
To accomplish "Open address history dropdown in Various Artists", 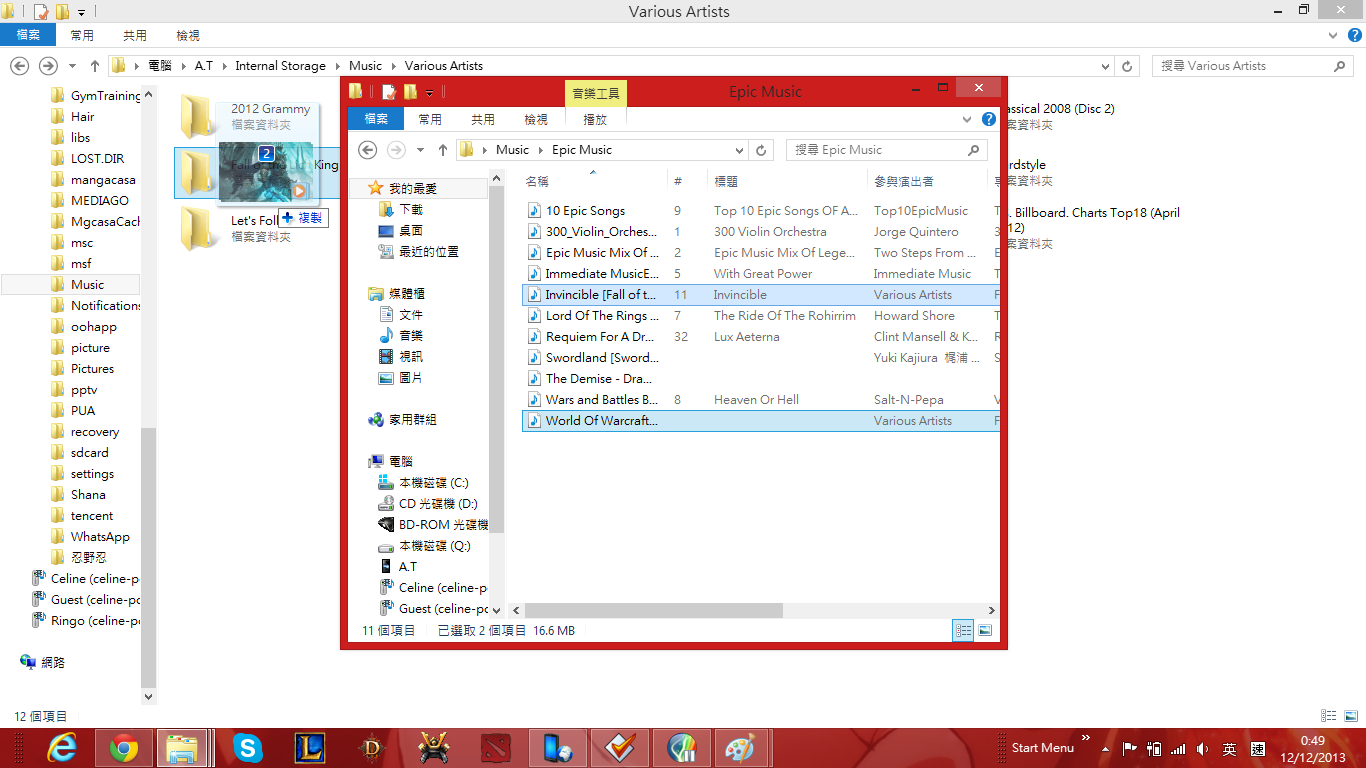I will pos(1105,66).
